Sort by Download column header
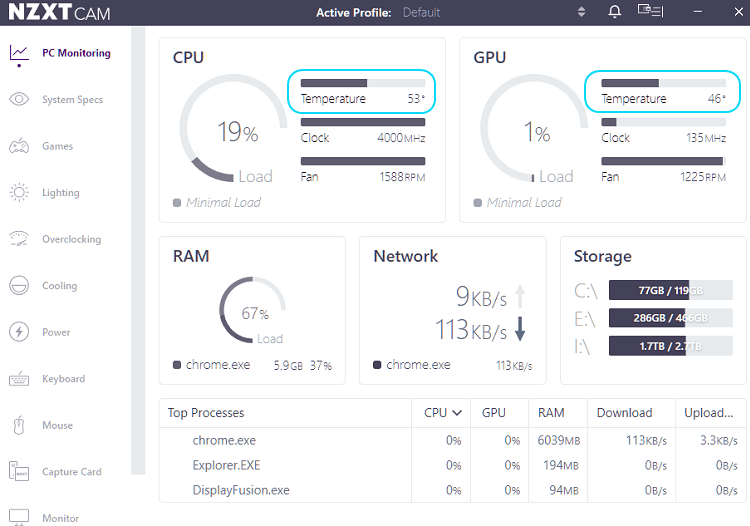750x526 pixels. click(624, 413)
